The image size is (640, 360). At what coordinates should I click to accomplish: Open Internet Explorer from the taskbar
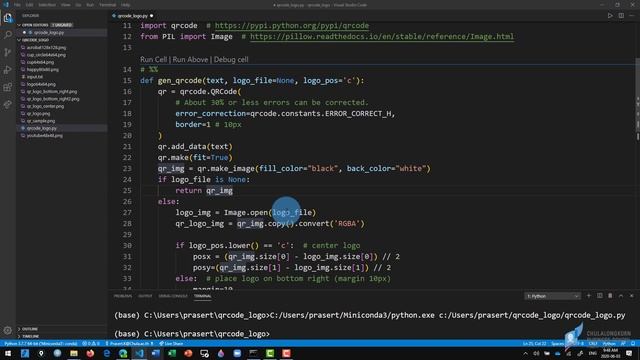pos(107,353)
